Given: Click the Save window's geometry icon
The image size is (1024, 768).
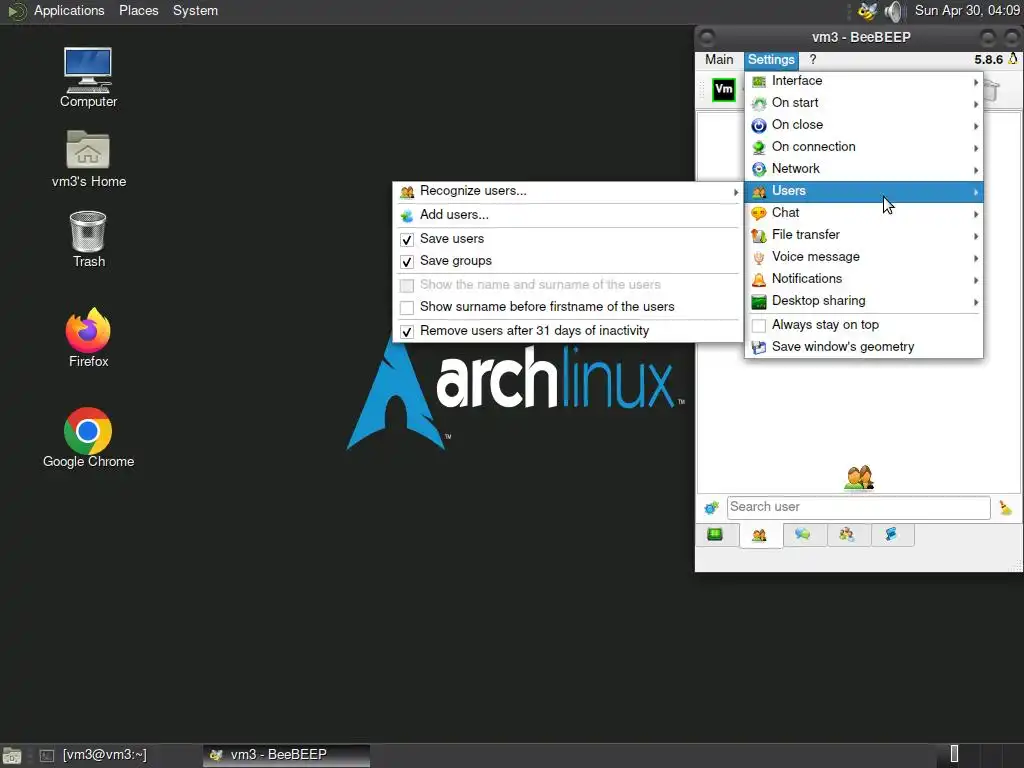Looking at the screenshot, I should pos(759,347).
